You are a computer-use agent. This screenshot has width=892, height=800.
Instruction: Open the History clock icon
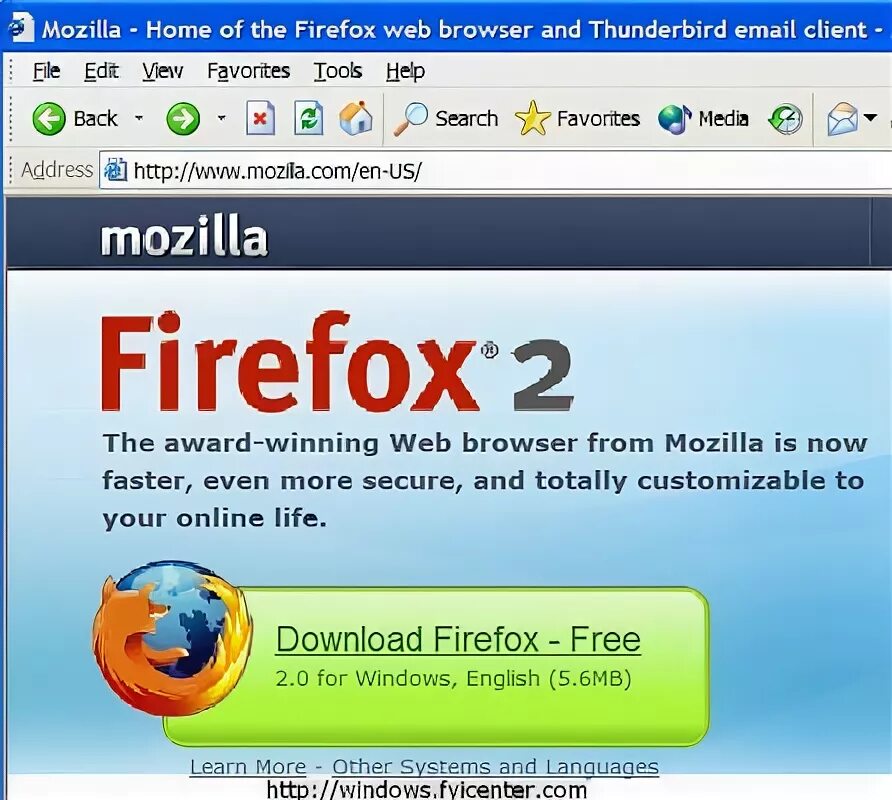click(786, 119)
